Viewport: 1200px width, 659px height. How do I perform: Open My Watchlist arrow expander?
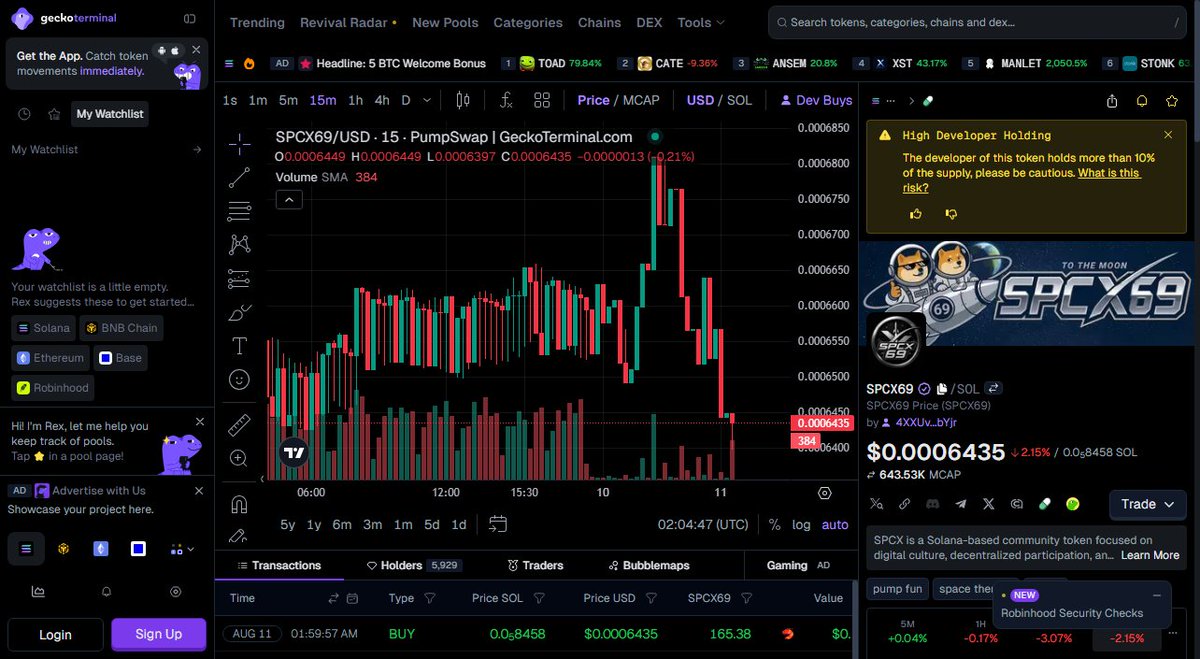[197, 149]
